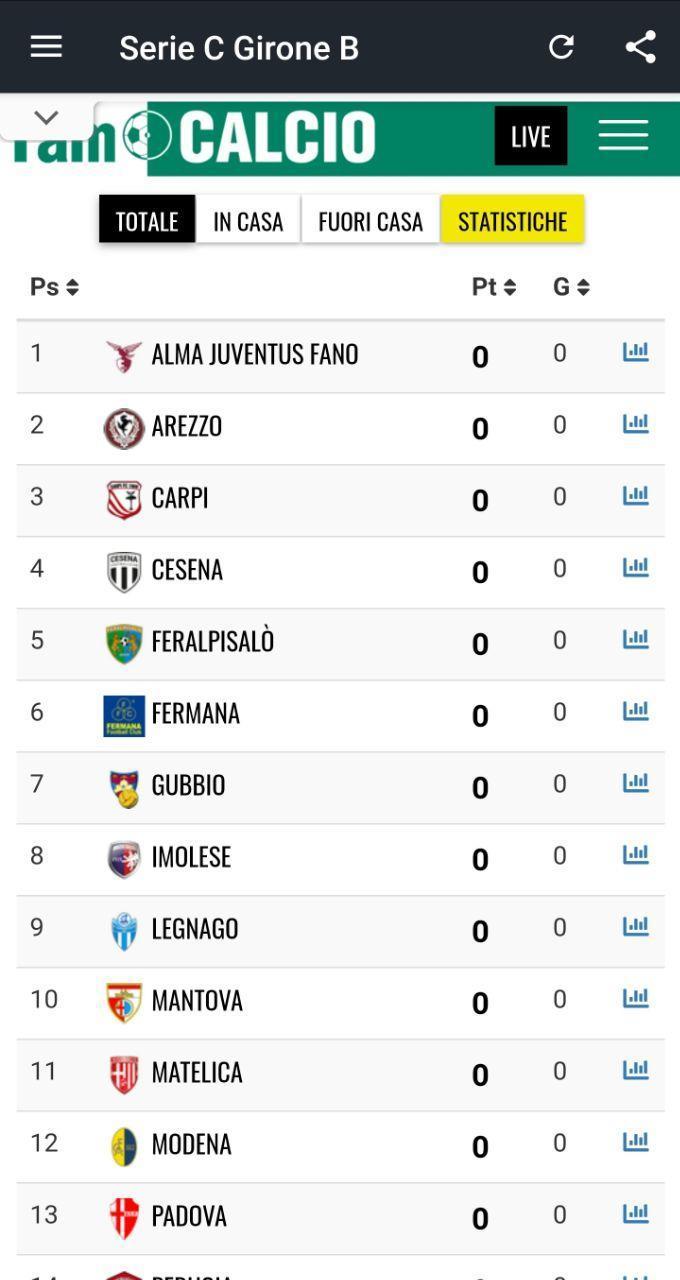Open Gubbio's stats chart icon
Viewport: 680px width, 1280px height.
click(637, 782)
